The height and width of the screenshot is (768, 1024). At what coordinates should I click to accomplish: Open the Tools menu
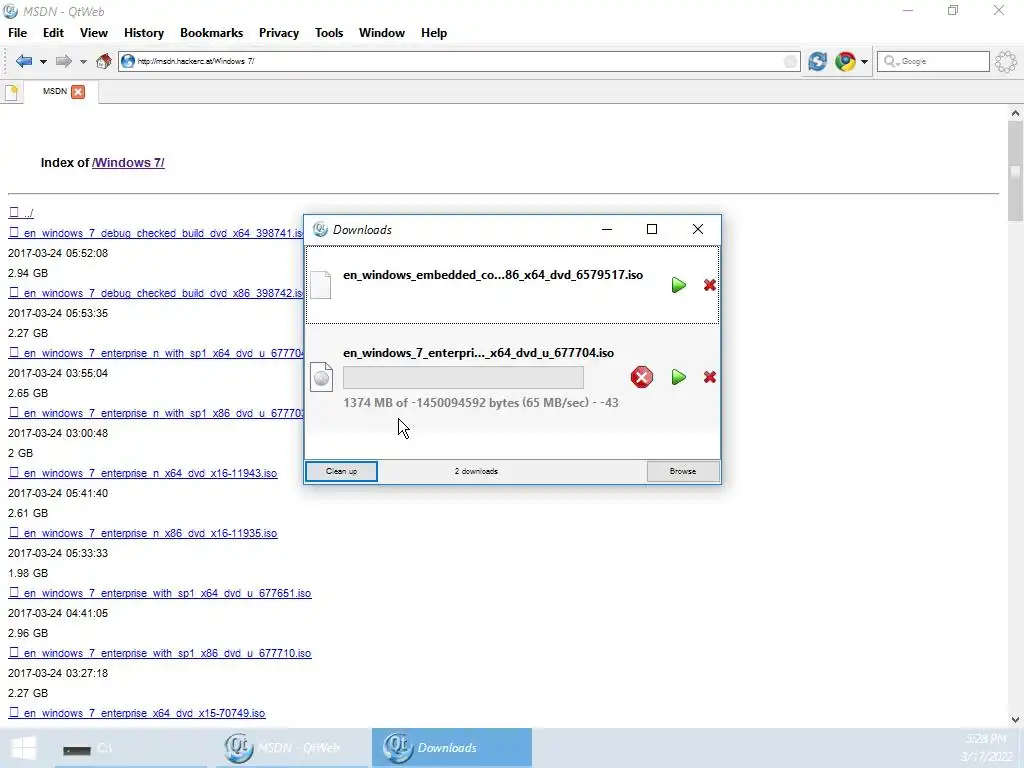coord(328,33)
